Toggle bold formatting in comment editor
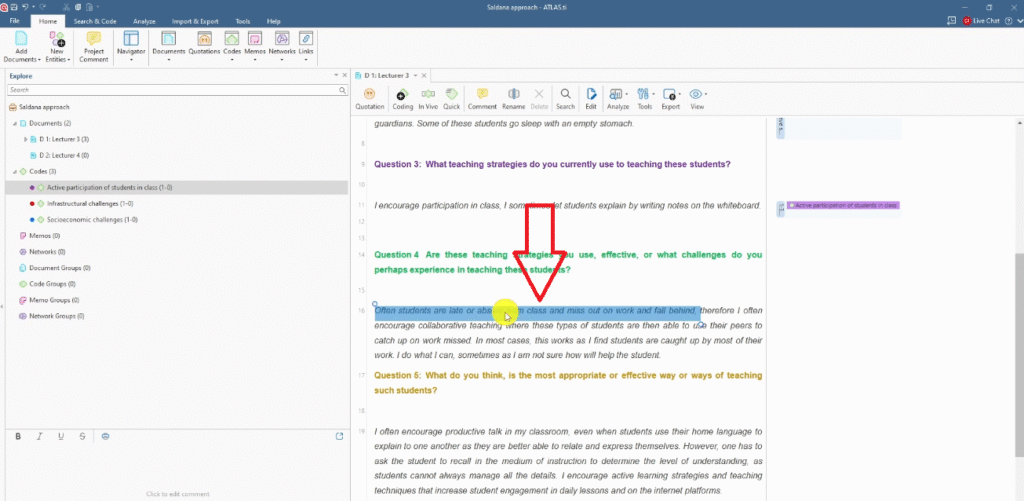Image resolution: width=1024 pixels, height=501 pixels. click(18, 436)
